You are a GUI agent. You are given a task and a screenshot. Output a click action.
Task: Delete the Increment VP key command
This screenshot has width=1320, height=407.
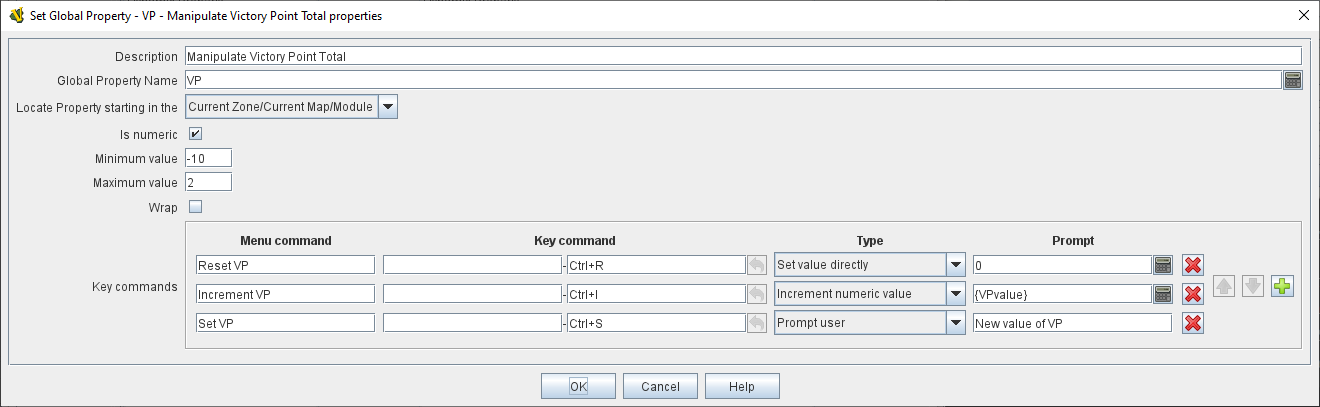point(1192,294)
